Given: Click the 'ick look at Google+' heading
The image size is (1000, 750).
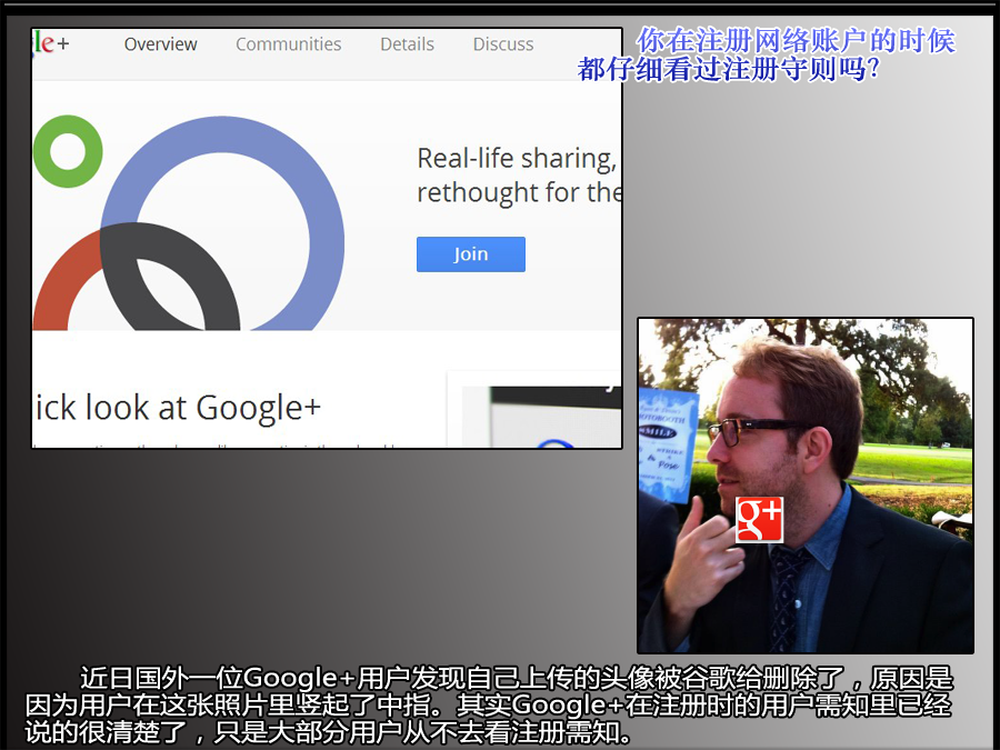Looking at the screenshot, I should point(177,408).
